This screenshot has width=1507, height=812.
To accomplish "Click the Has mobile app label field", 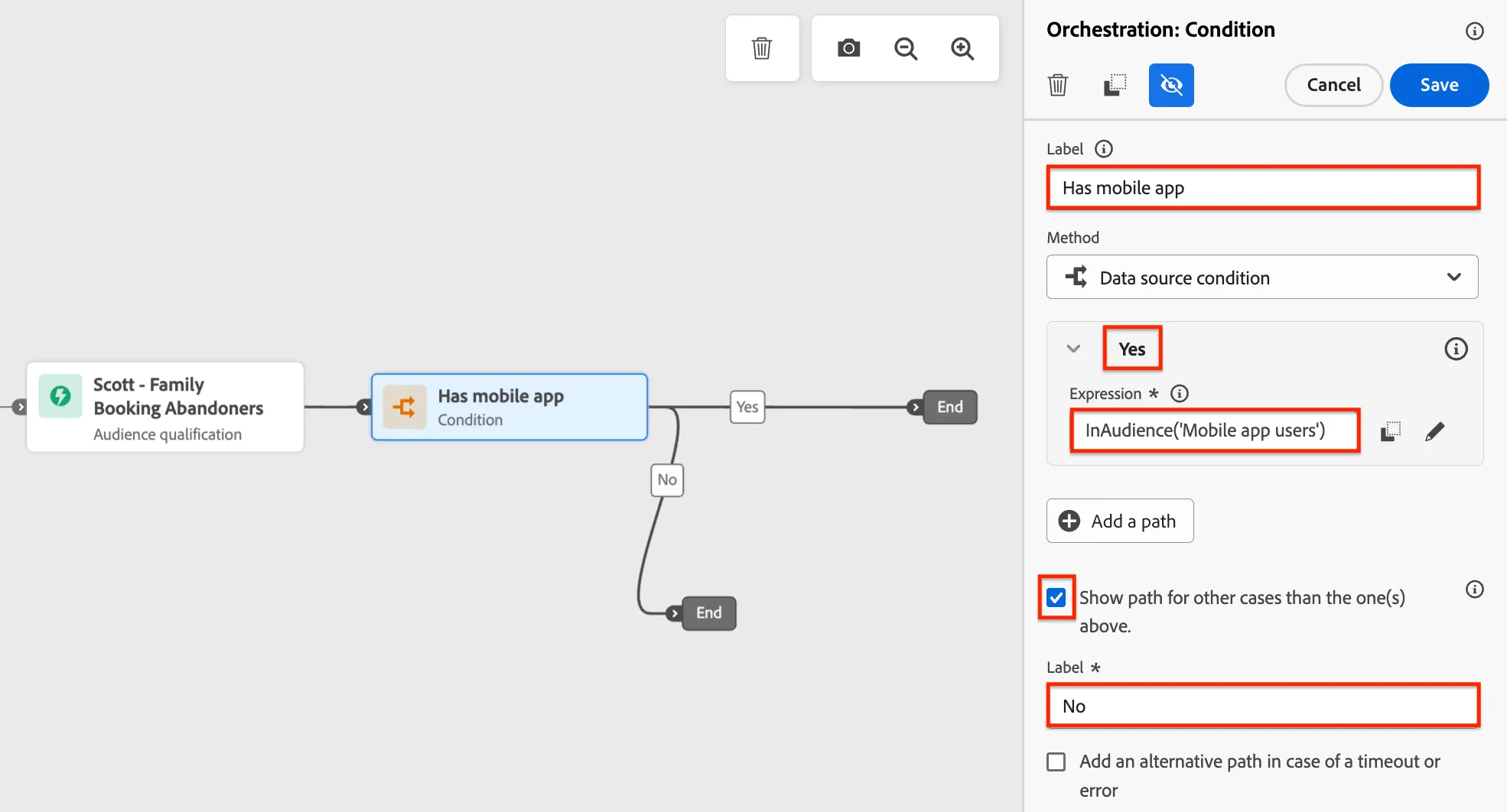I will (x=1263, y=187).
